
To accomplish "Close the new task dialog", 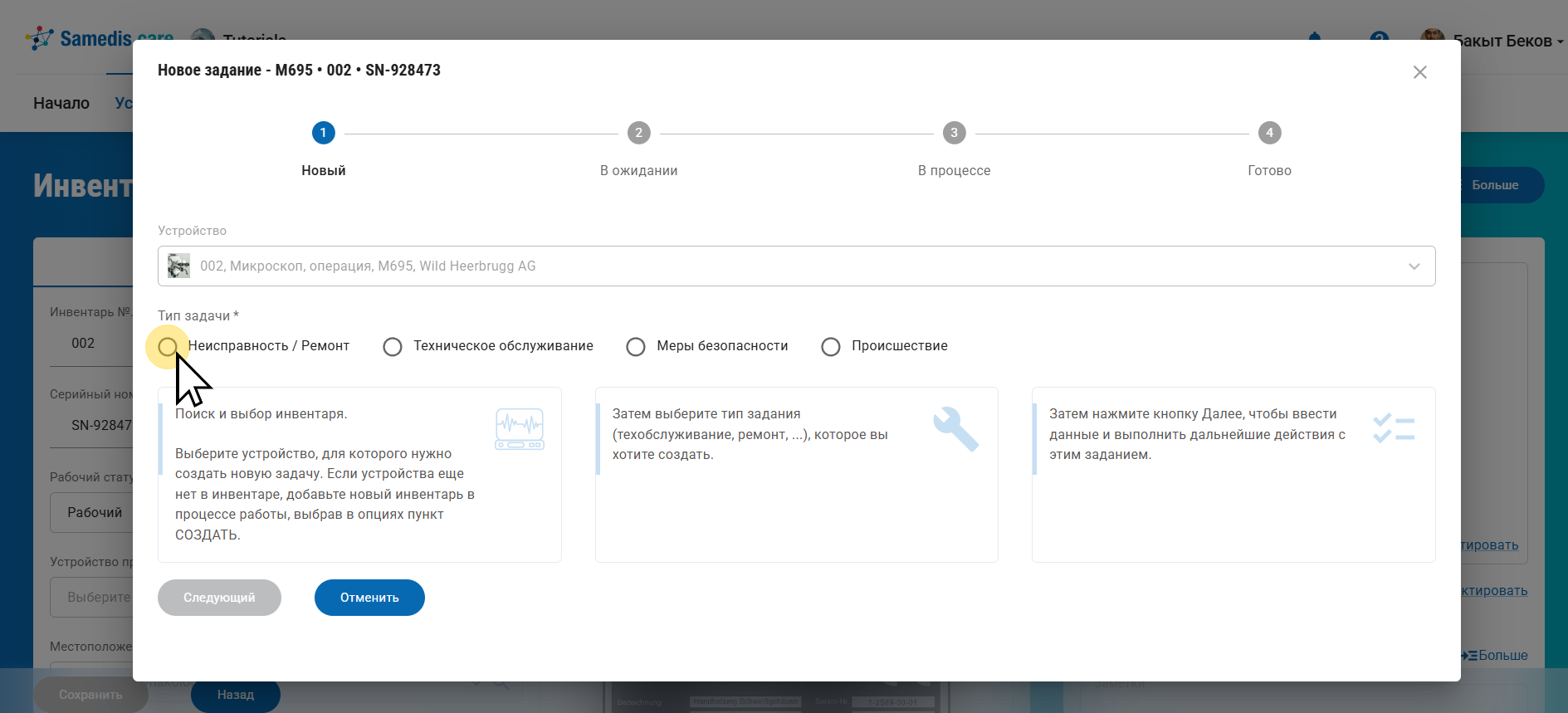I will tap(1419, 72).
